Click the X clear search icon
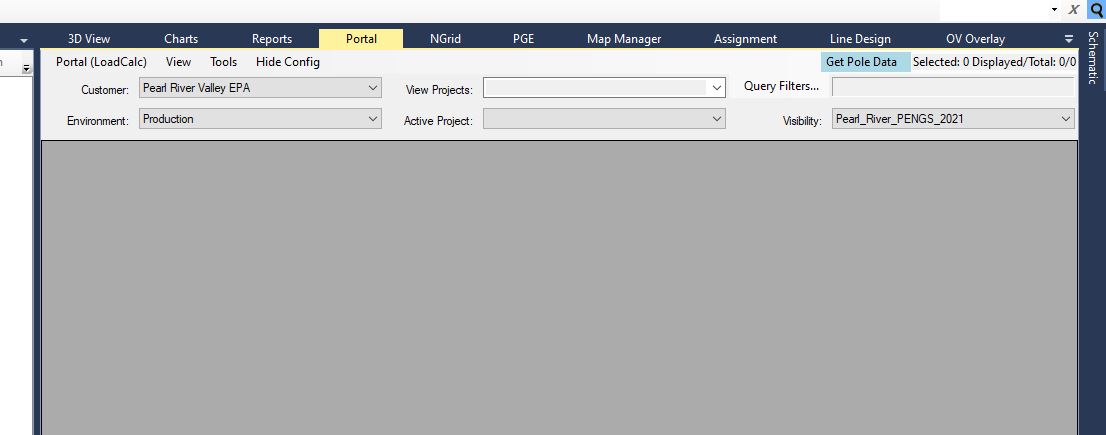 [1073, 9]
